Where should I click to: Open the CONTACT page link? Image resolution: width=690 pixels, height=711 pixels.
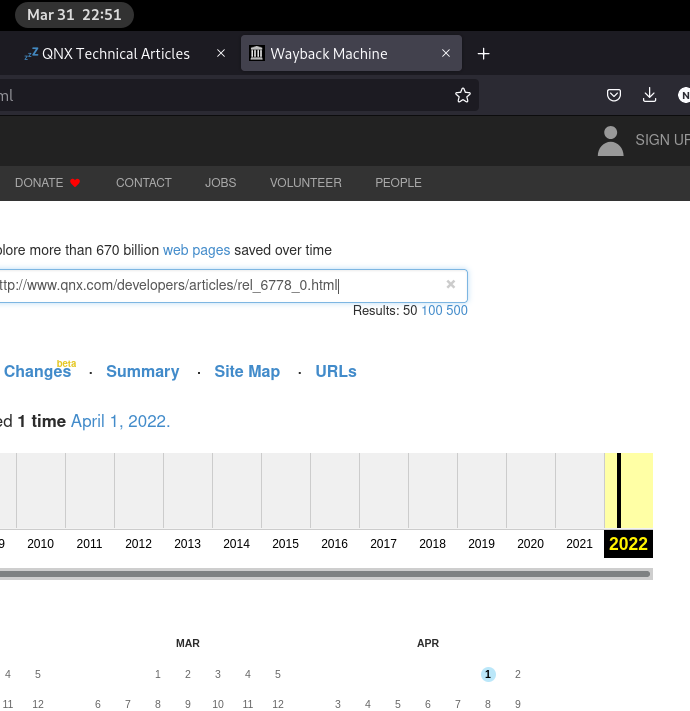pos(144,183)
